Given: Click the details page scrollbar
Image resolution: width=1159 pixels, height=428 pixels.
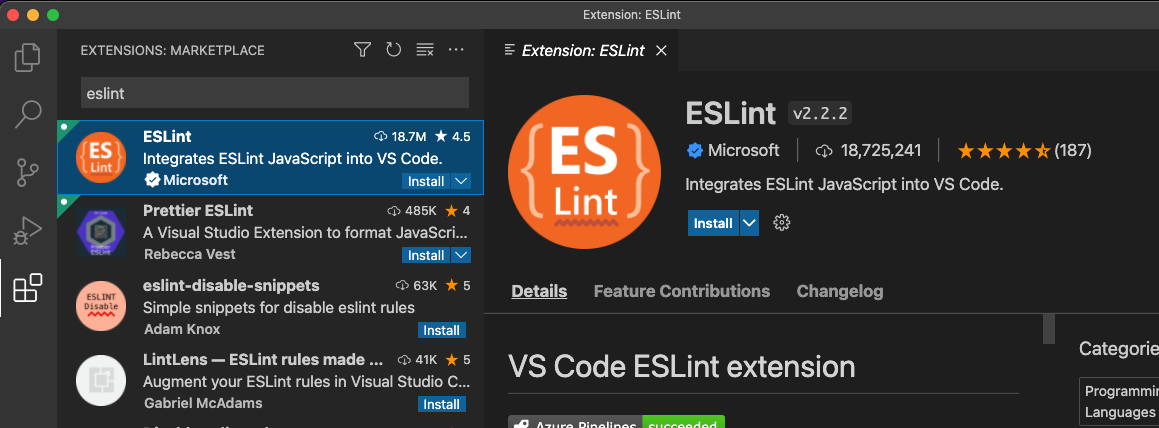Looking at the screenshot, I should (x=1049, y=329).
